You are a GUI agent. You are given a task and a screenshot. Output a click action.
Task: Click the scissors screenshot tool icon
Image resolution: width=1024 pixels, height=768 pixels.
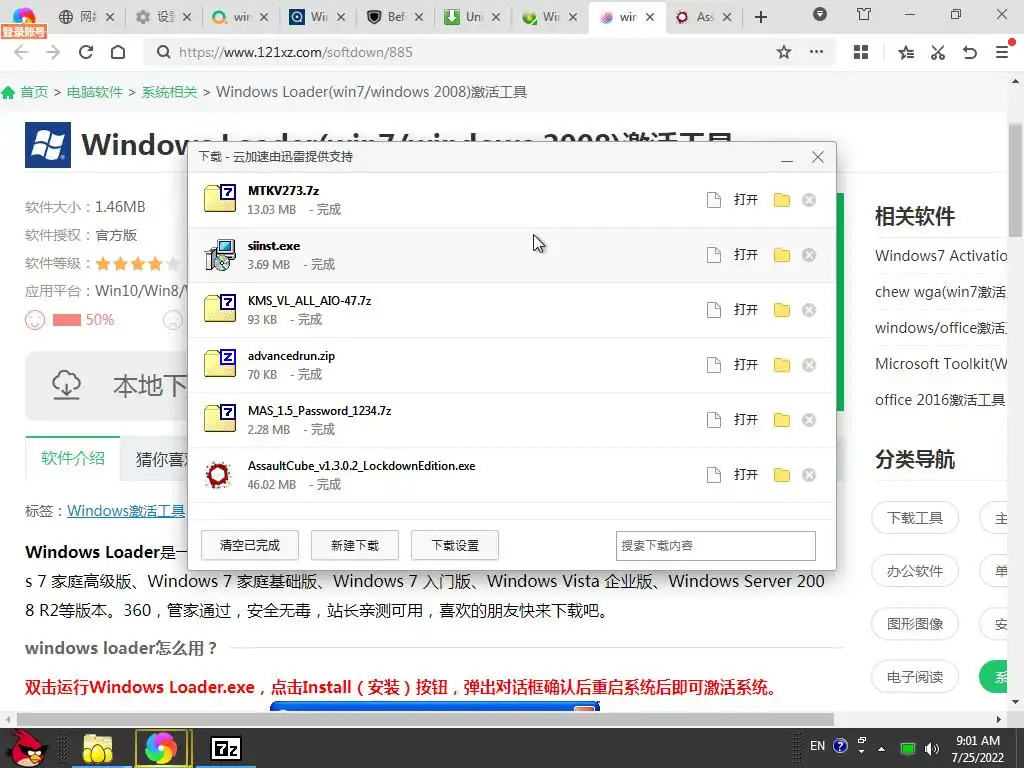(938, 52)
